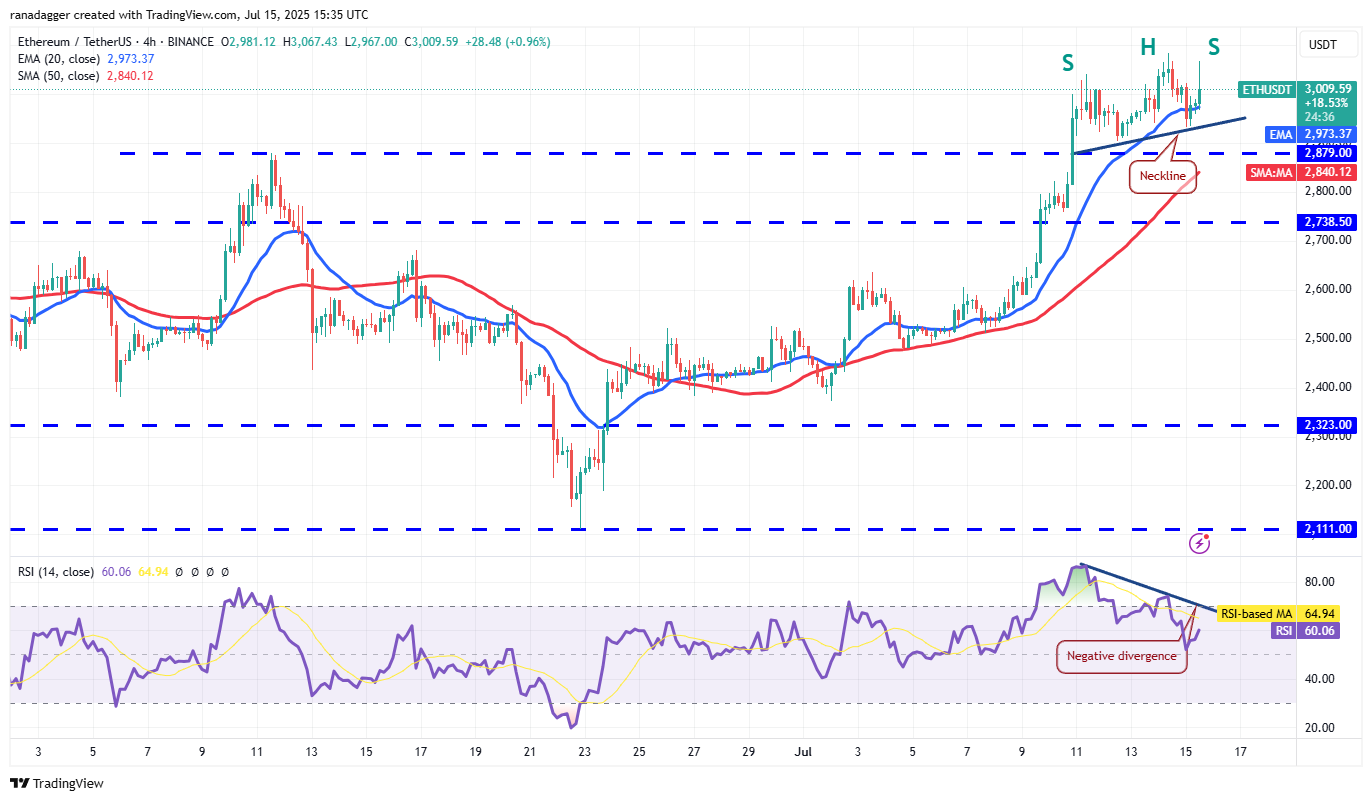Open the USDT currency selector
The width and height of the screenshot is (1372, 801).
coord(1325,44)
